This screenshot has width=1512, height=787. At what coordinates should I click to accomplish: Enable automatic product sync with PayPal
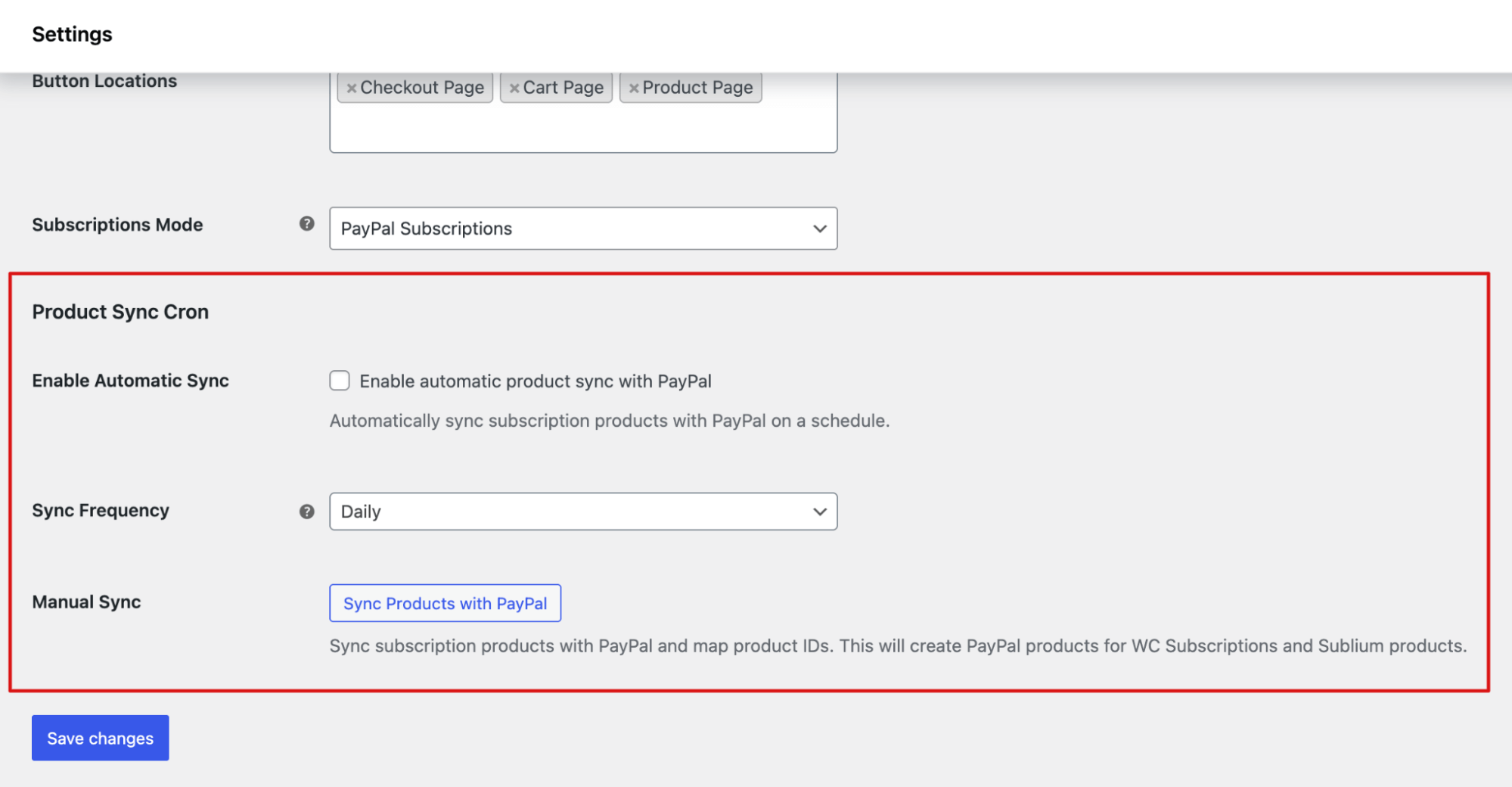340,381
